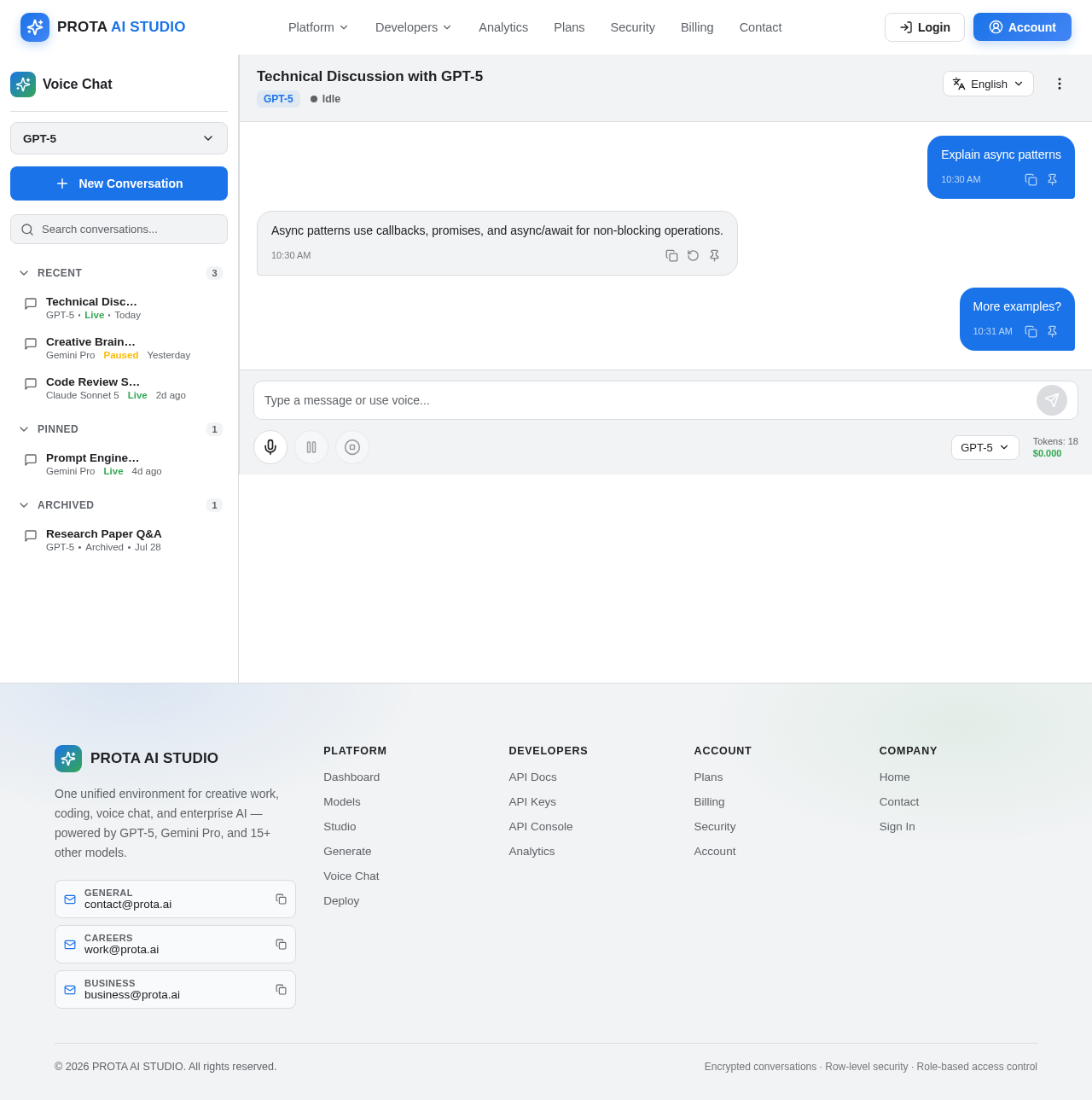Open the Prompt Engine… pinned conversation
The image size is (1092, 1100).
click(x=119, y=464)
